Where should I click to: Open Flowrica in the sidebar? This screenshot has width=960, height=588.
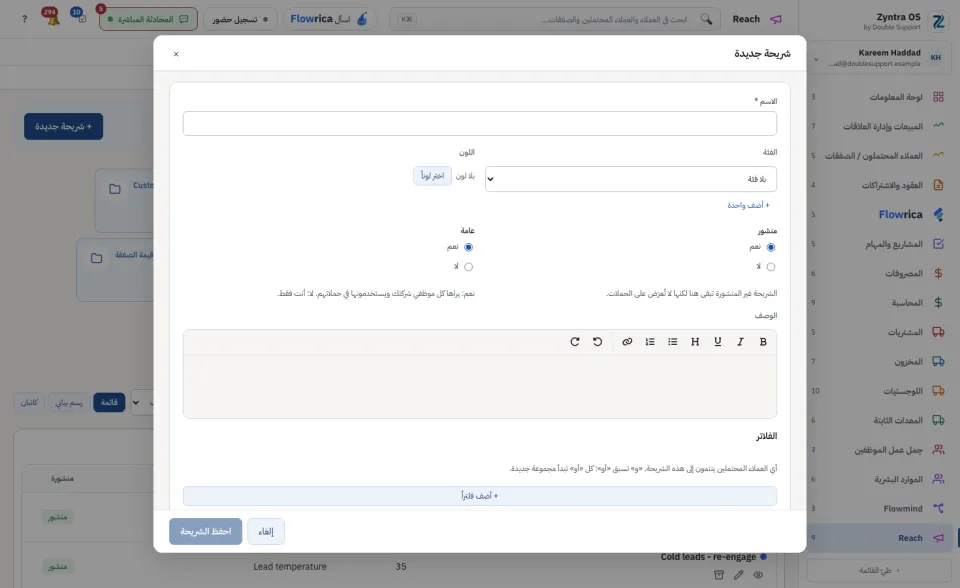pyautogui.click(x=879, y=214)
